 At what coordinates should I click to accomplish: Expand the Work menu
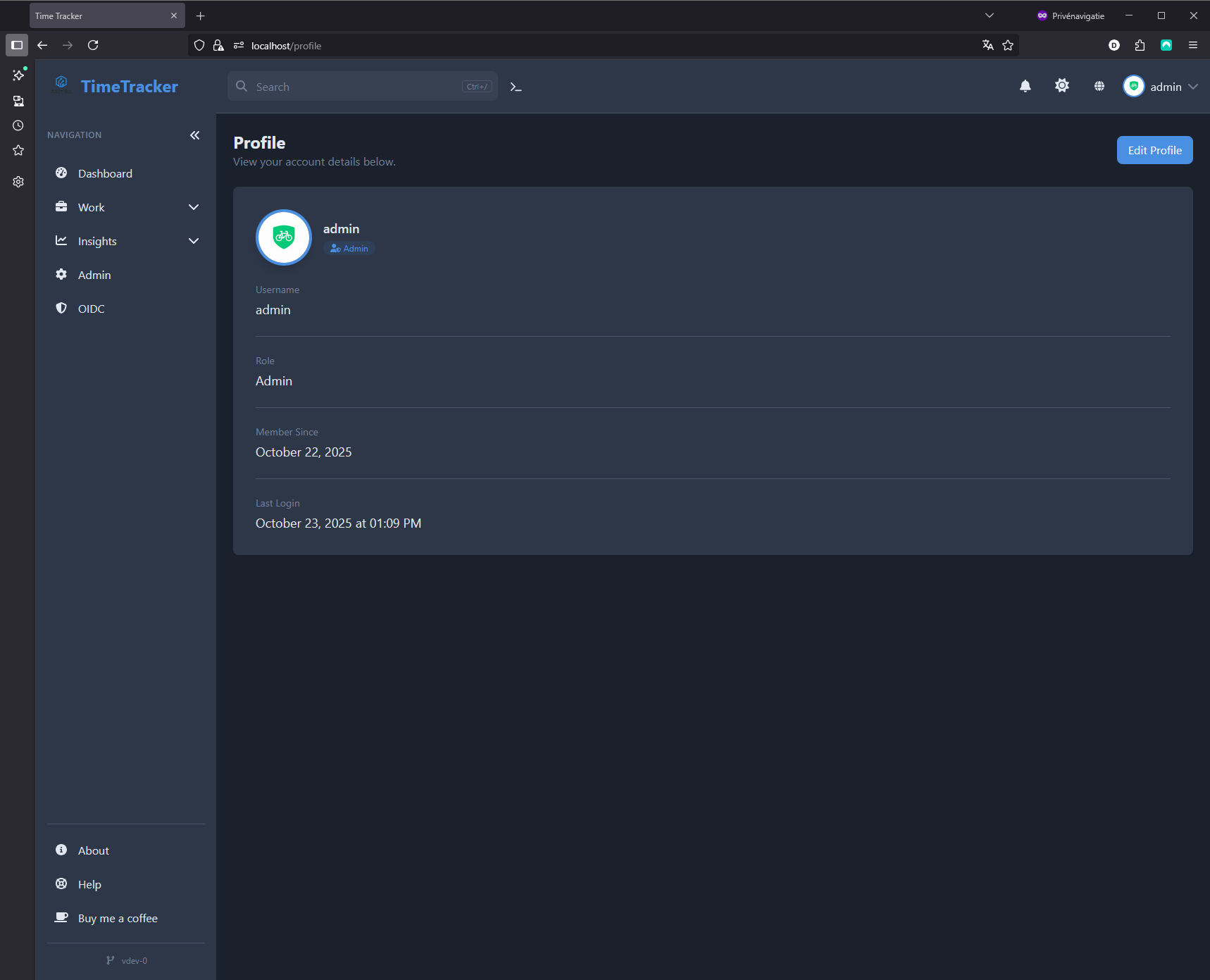click(126, 207)
